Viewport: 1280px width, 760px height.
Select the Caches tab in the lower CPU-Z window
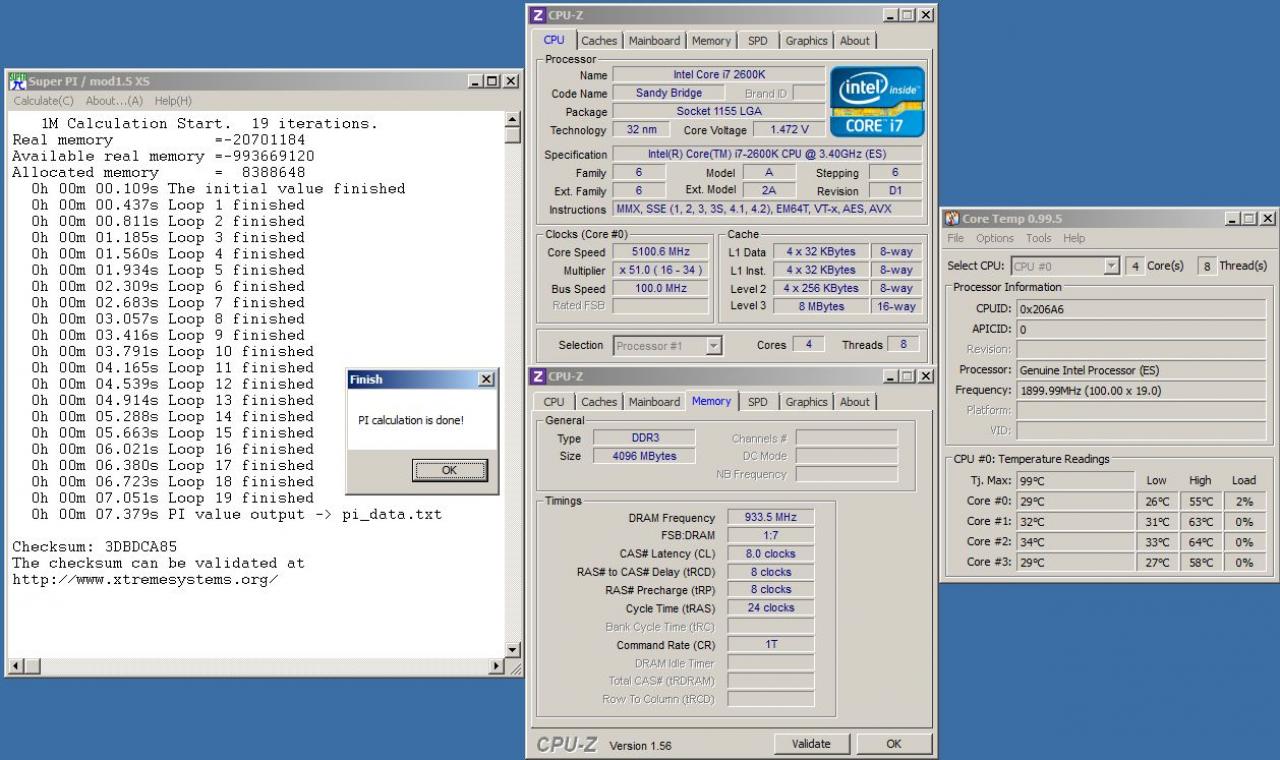tap(599, 402)
